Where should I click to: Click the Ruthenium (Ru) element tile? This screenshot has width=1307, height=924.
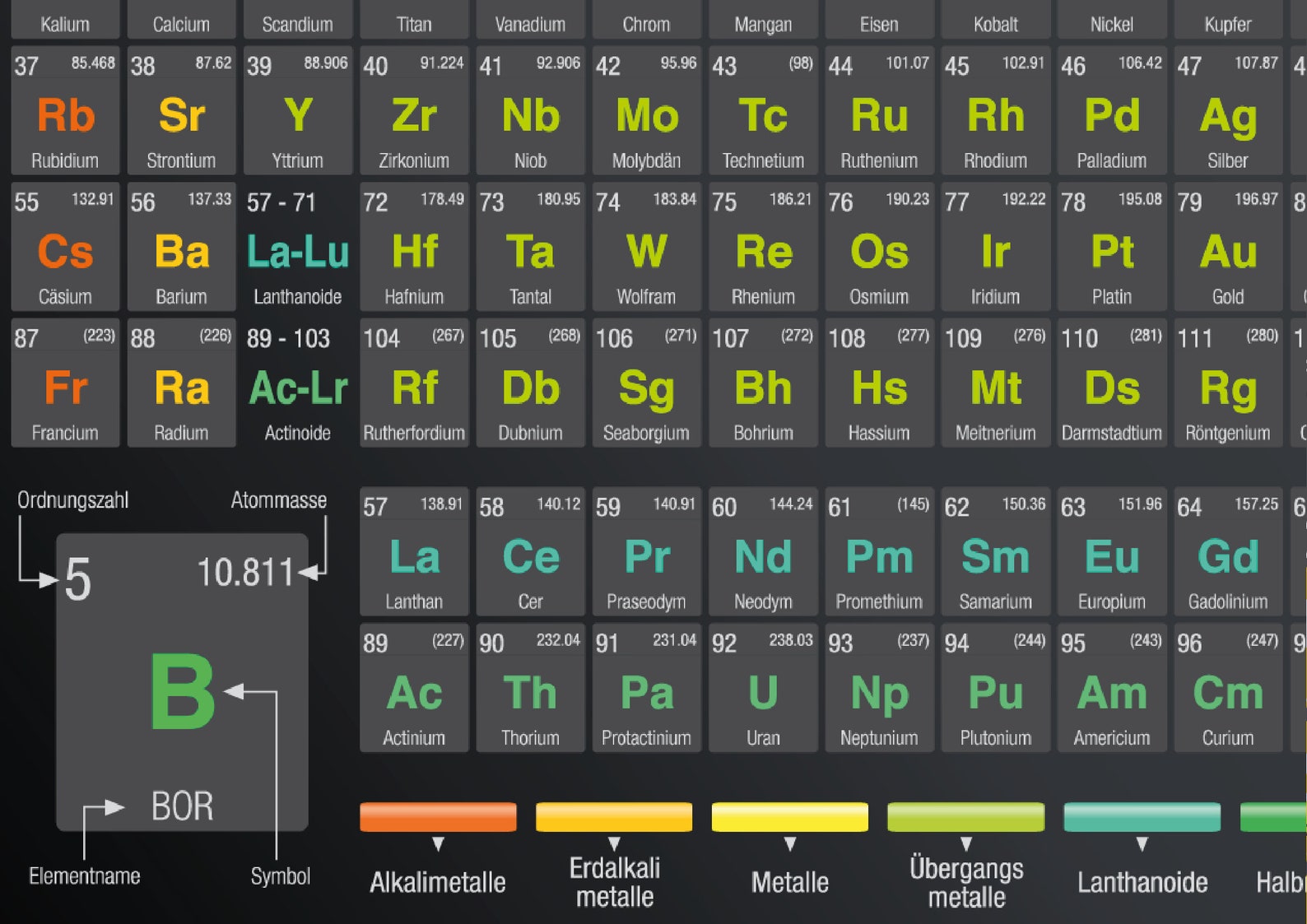879,110
